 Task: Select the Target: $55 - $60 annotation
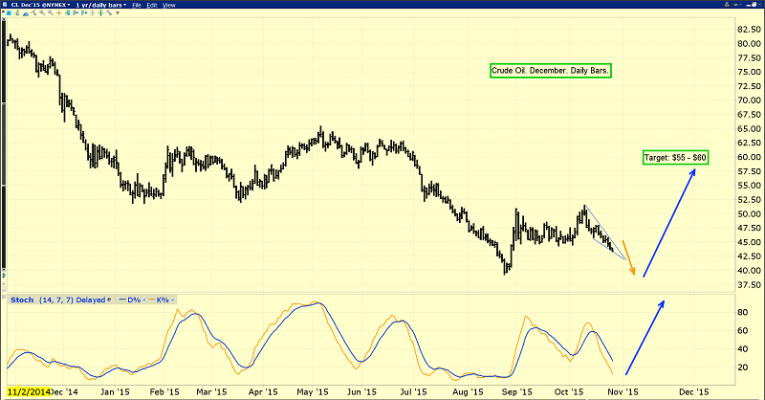click(676, 158)
